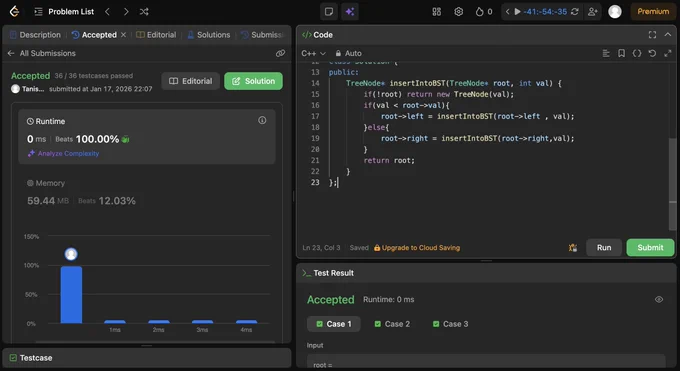Go back to All Submissions
Image resolution: width=680 pixels, height=371 pixels.
42,53
